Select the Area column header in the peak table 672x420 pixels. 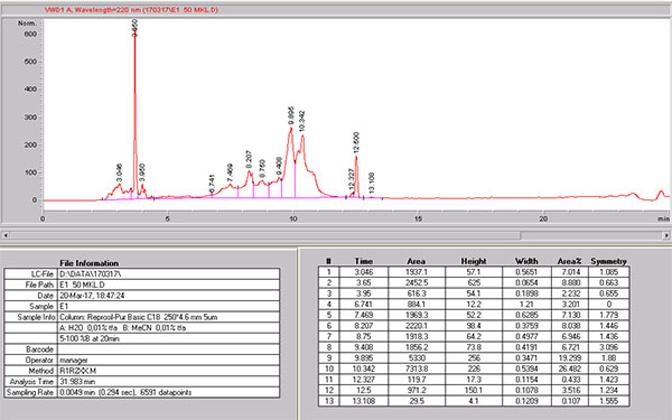(x=416, y=261)
